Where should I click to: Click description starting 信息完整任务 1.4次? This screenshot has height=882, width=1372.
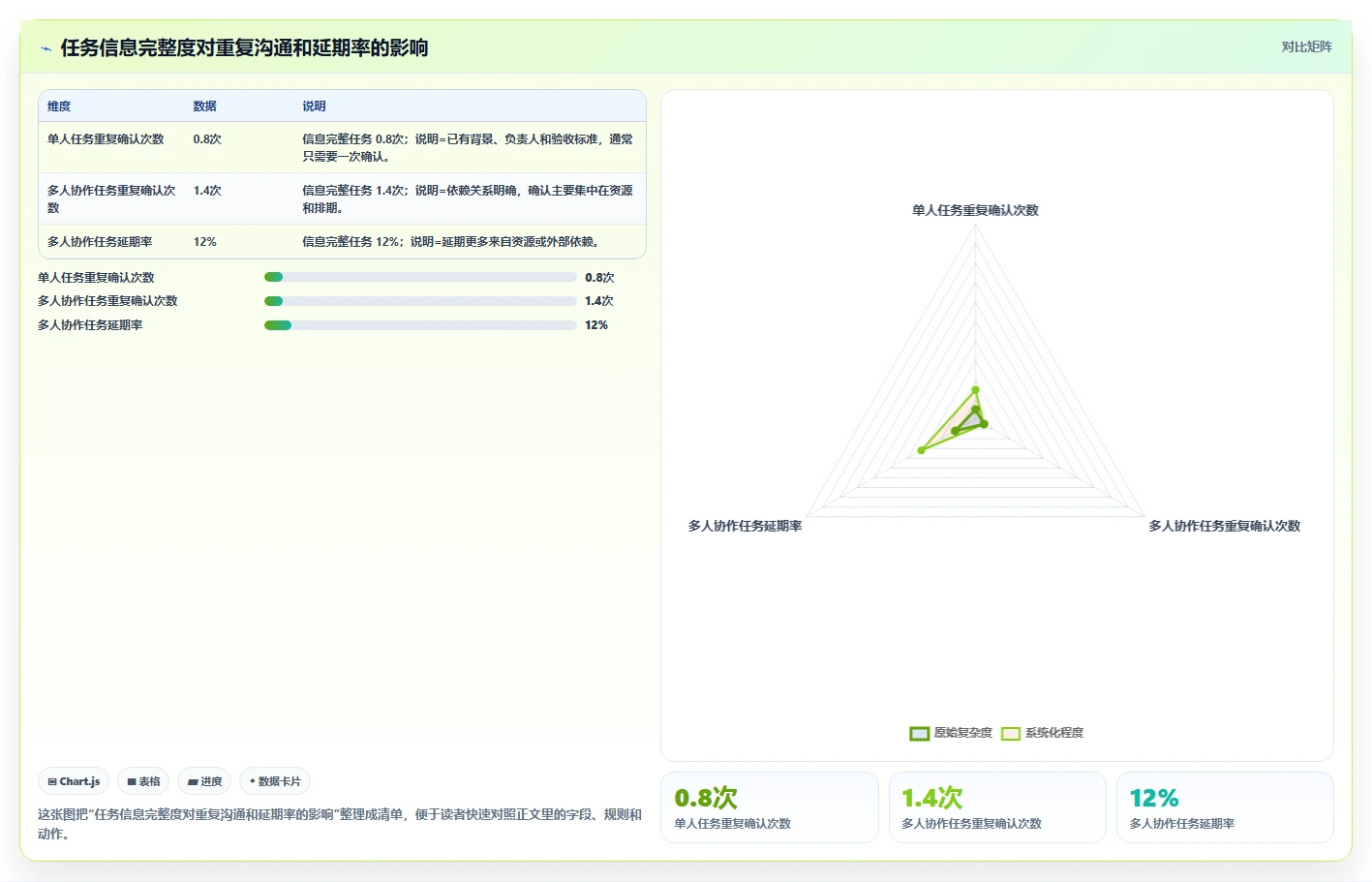pyautogui.click(x=468, y=198)
